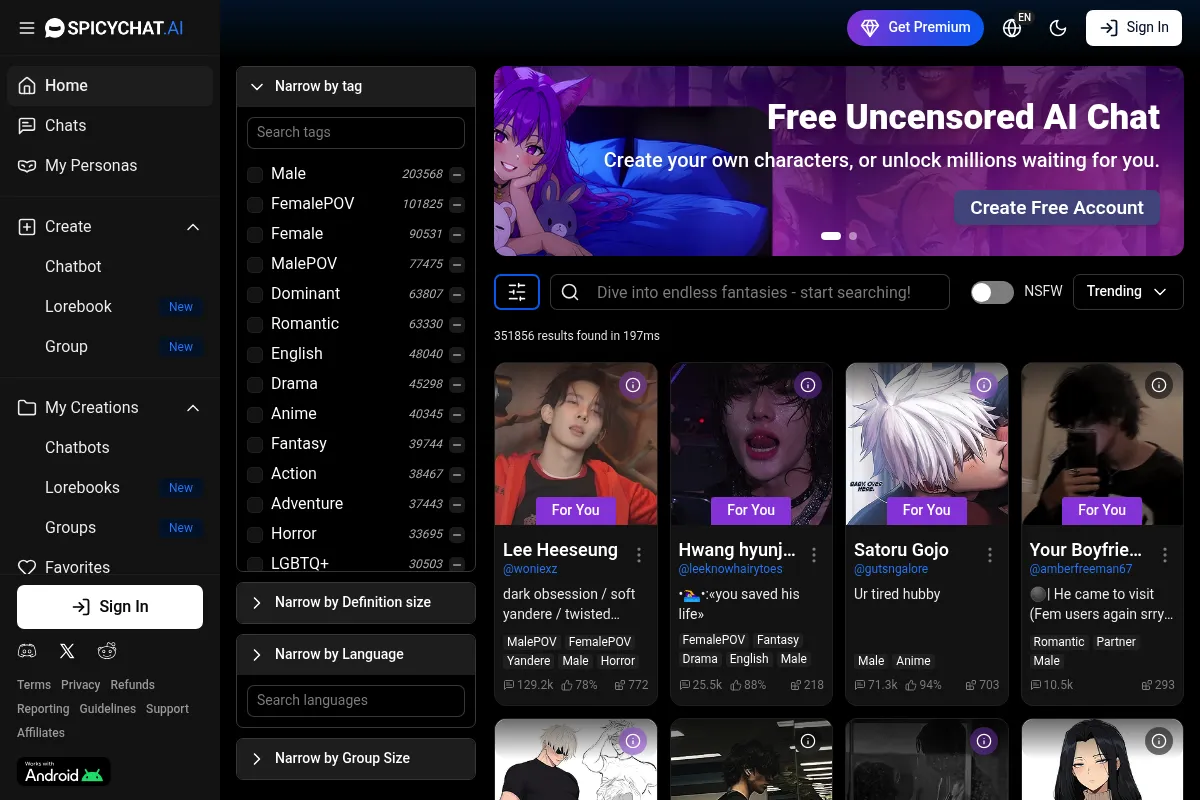Exclude the FemalePOV tag with minus

(457, 204)
